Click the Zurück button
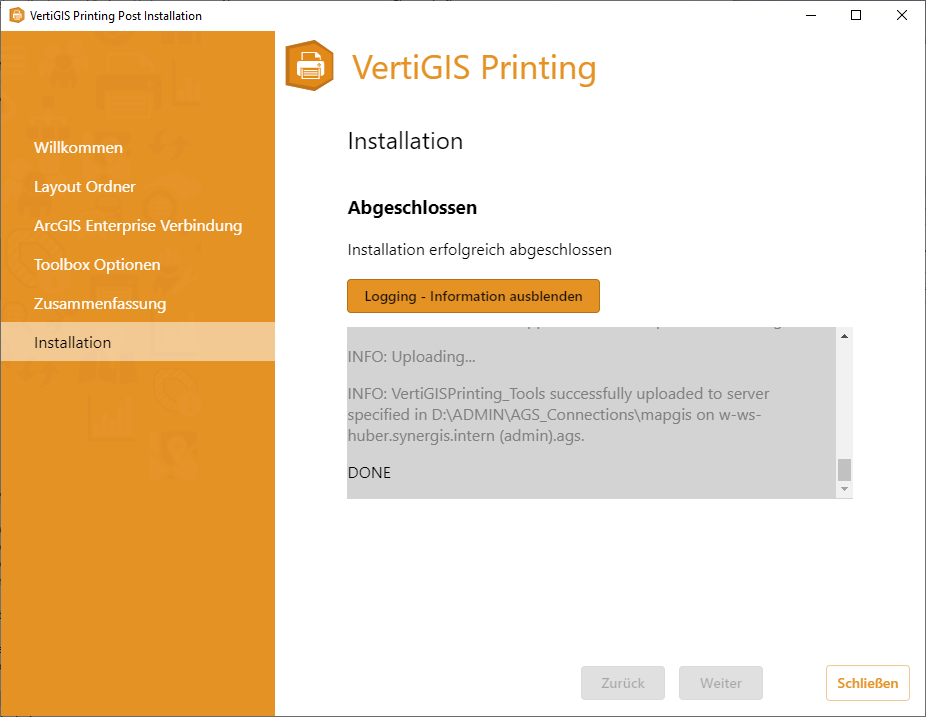 [622, 683]
